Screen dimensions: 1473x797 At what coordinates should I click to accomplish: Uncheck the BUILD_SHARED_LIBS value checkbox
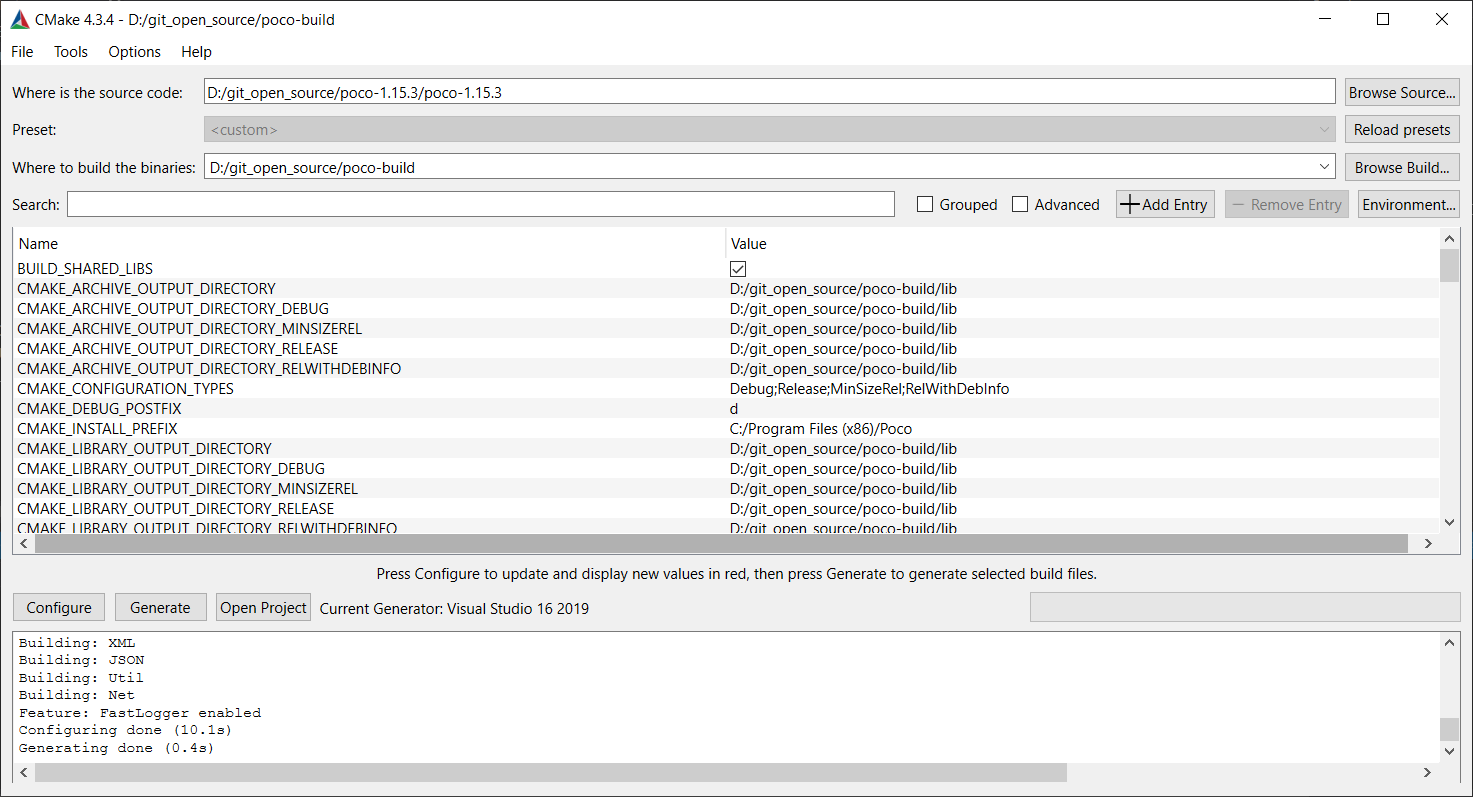pyautogui.click(x=738, y=269)
